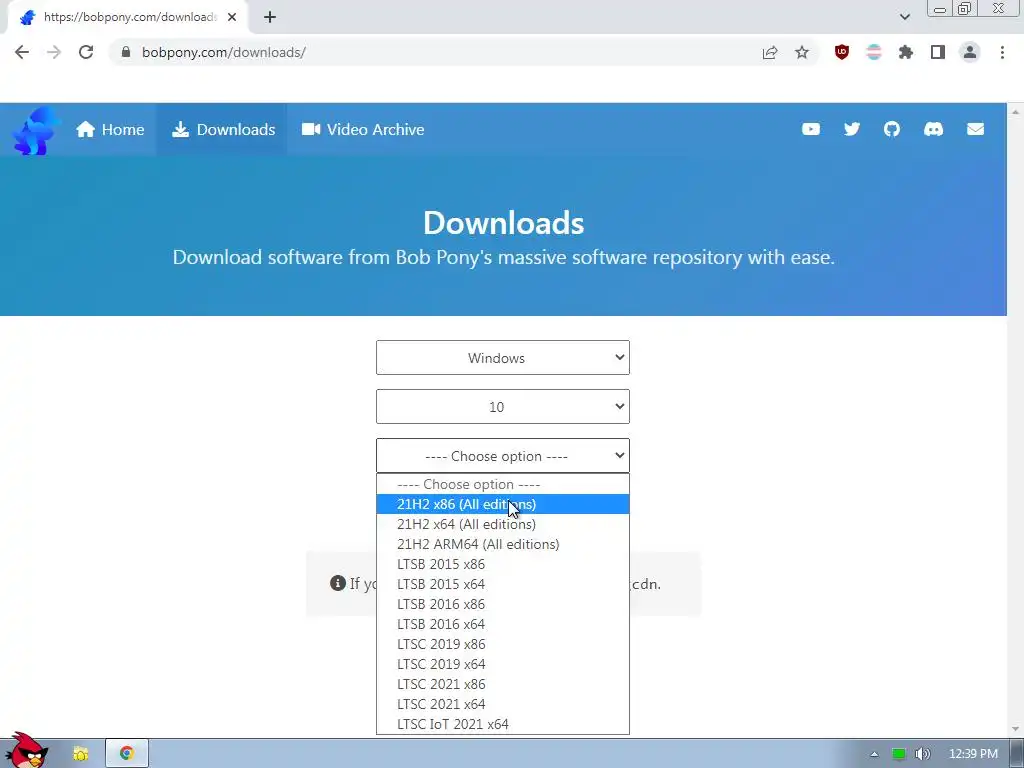
Task: Go to Home nav item
Action: coord(110,129)
